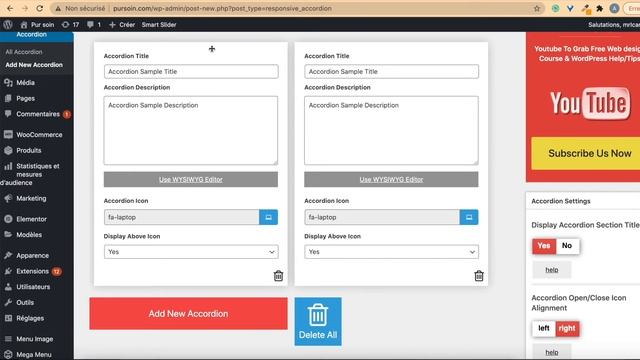Open the browser profile avatar icon
This screenshot has width=640, height=360.
pos(614,8)
